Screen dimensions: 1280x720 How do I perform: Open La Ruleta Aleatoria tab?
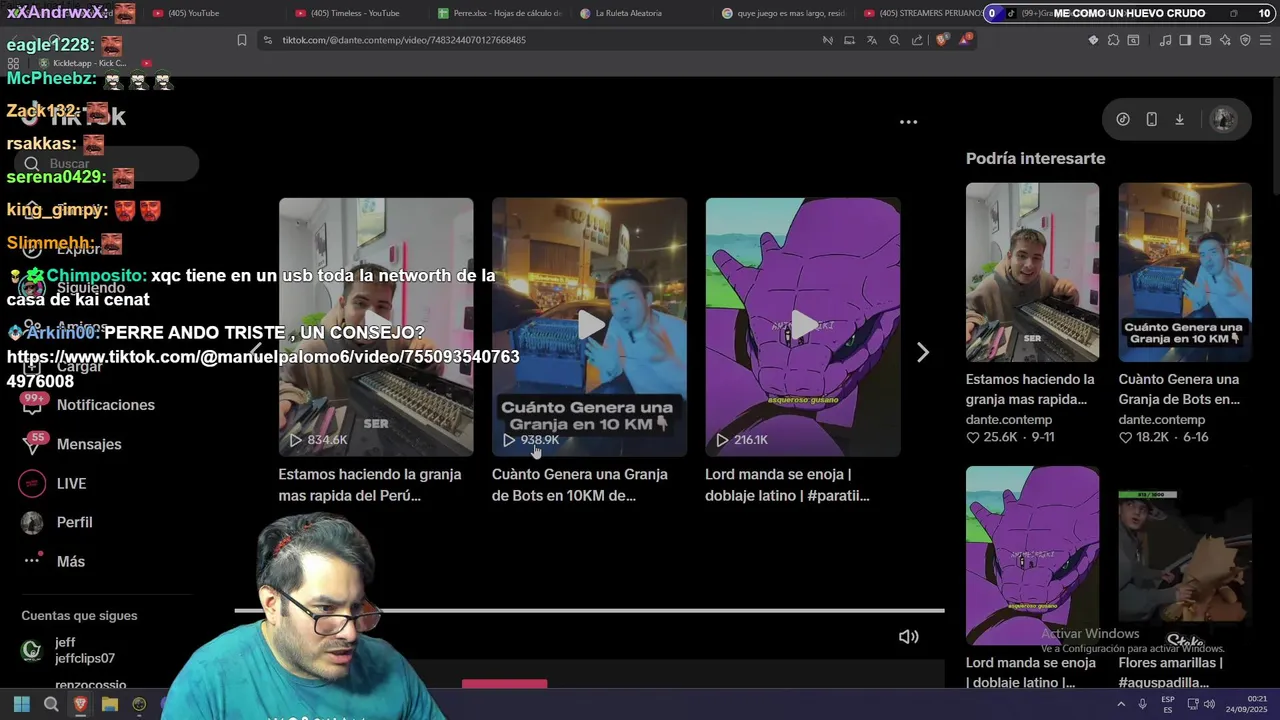tap(640, 13)
